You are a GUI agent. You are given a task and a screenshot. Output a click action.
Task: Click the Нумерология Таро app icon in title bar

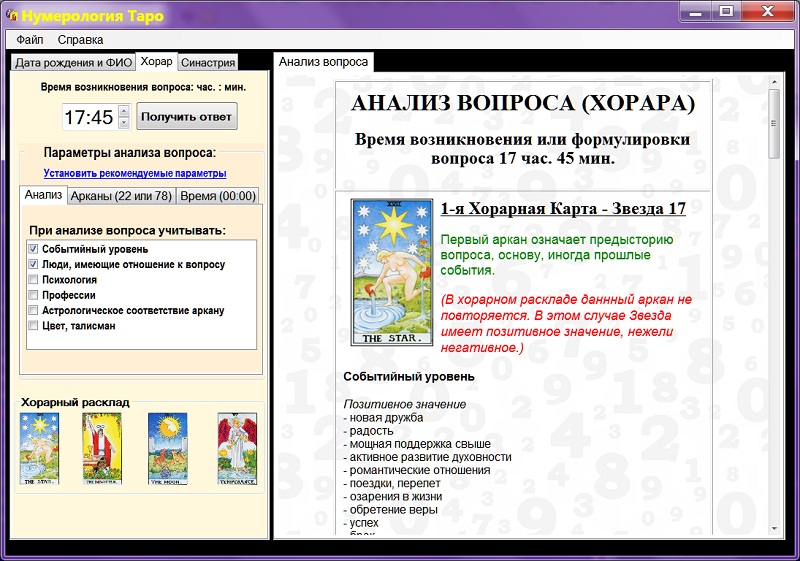pyautogui.click(x=12, y=16)
